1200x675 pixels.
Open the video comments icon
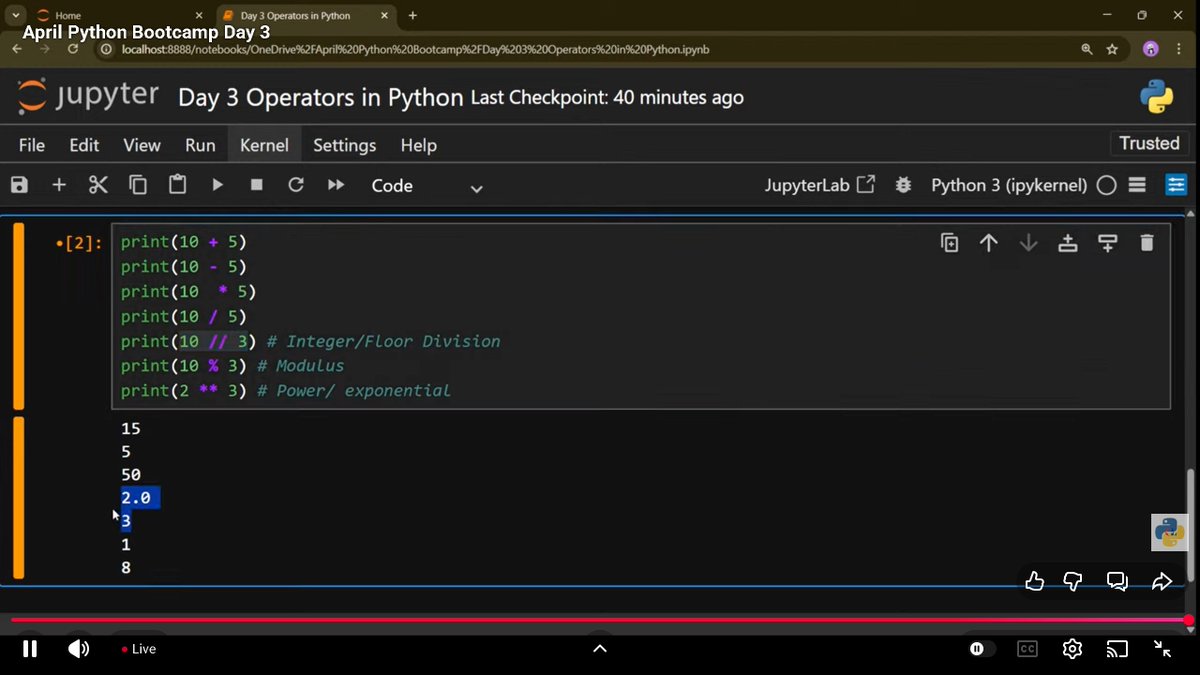(1117, 581)
